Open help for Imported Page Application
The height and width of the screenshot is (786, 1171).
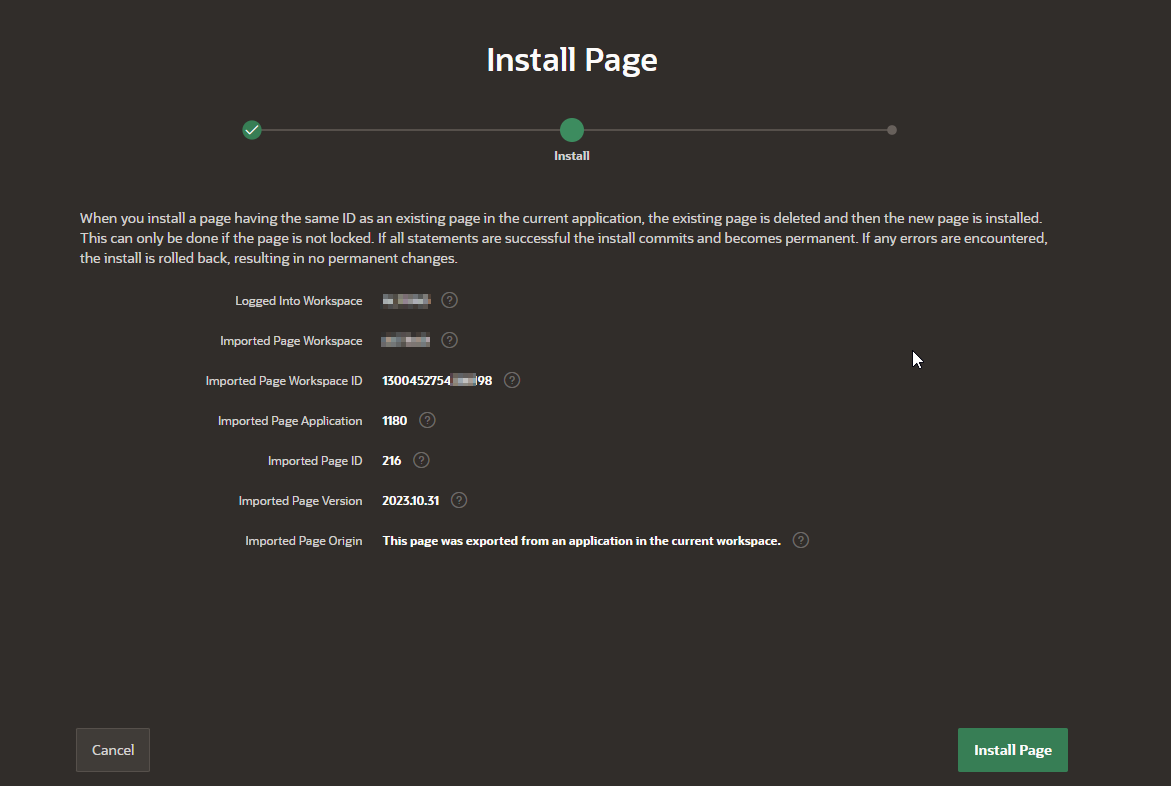(426, 419)
